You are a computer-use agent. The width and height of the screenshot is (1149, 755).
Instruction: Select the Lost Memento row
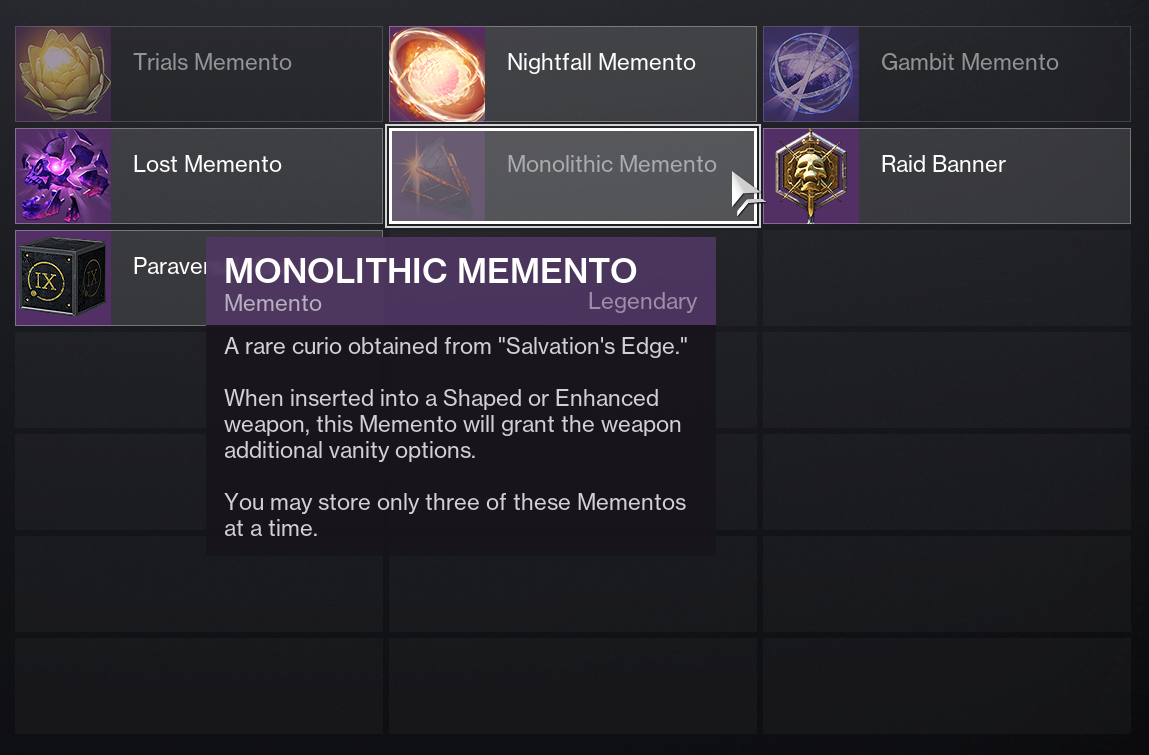click(197, 175)
